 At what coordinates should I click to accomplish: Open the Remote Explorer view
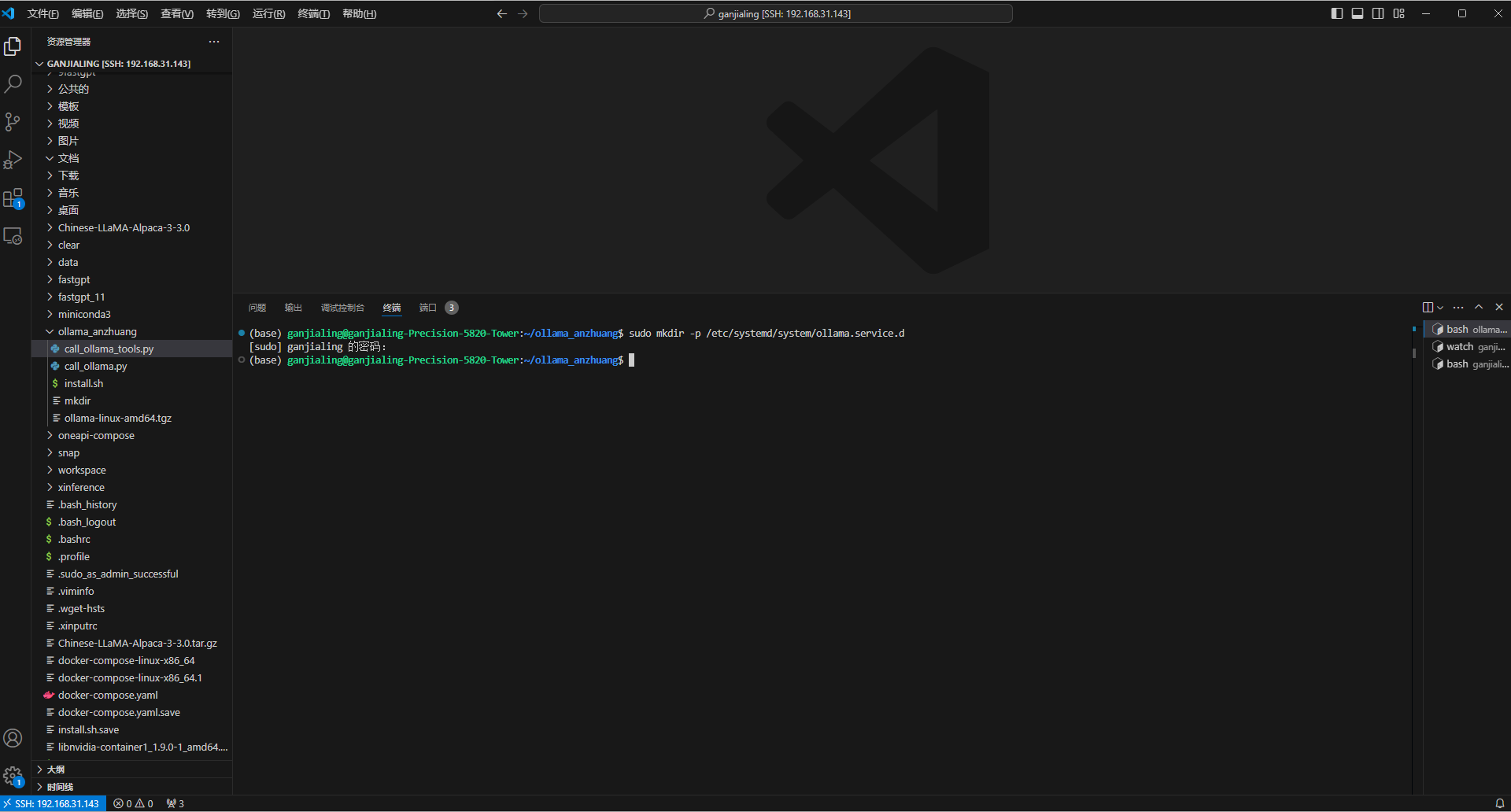[x=13, y=235]
